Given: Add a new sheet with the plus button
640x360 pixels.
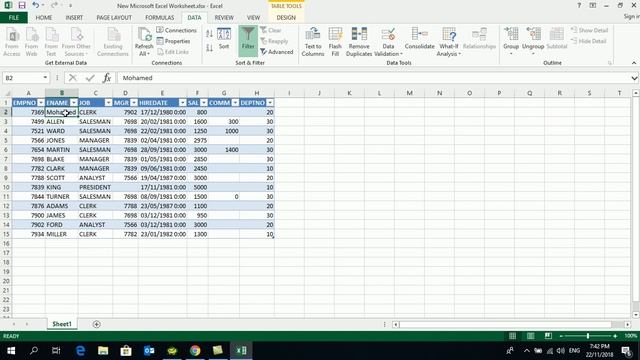Looking at the screenshot, I should coord(96,324).
